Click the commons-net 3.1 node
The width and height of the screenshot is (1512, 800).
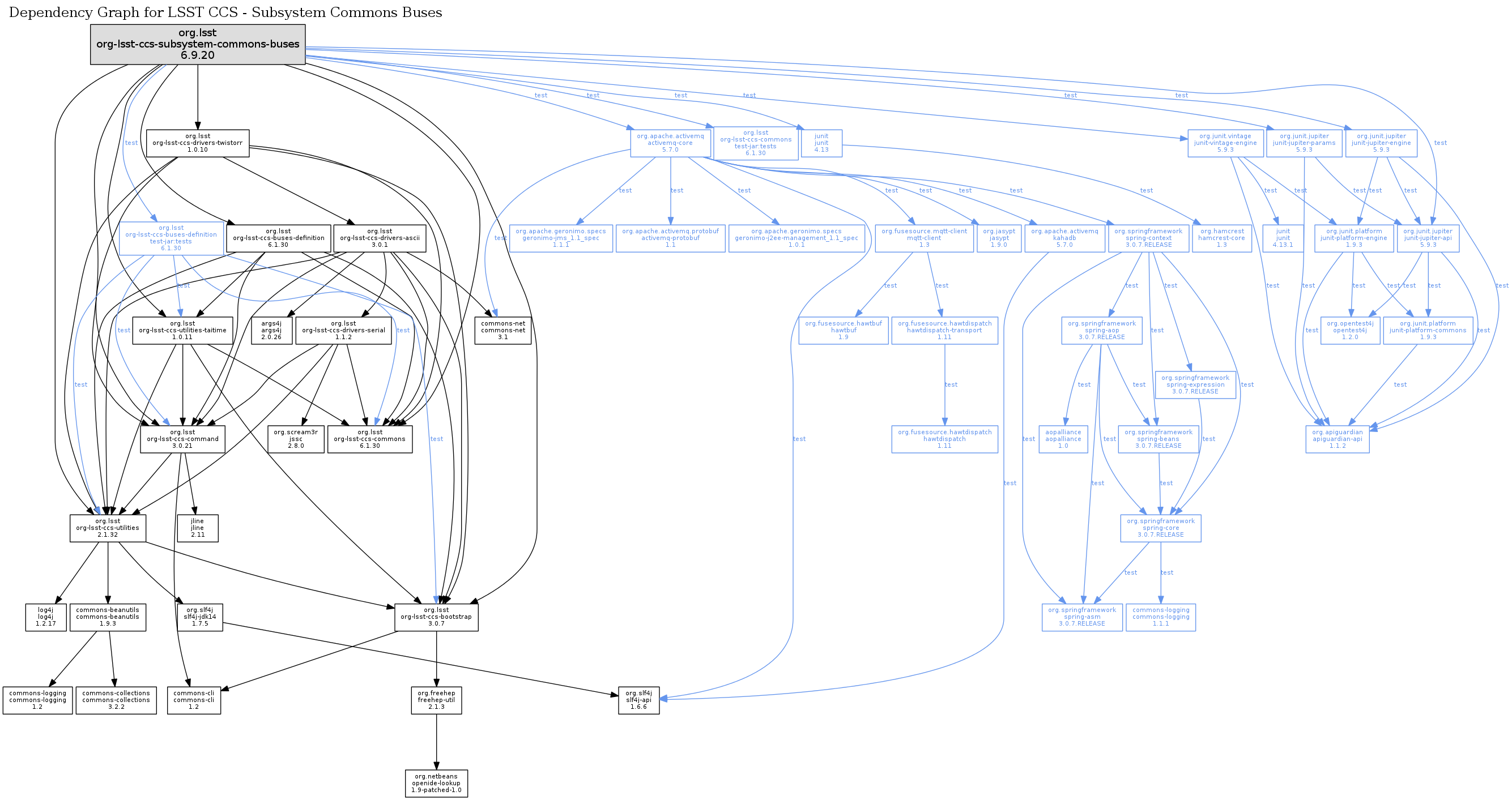pos(503,330)
